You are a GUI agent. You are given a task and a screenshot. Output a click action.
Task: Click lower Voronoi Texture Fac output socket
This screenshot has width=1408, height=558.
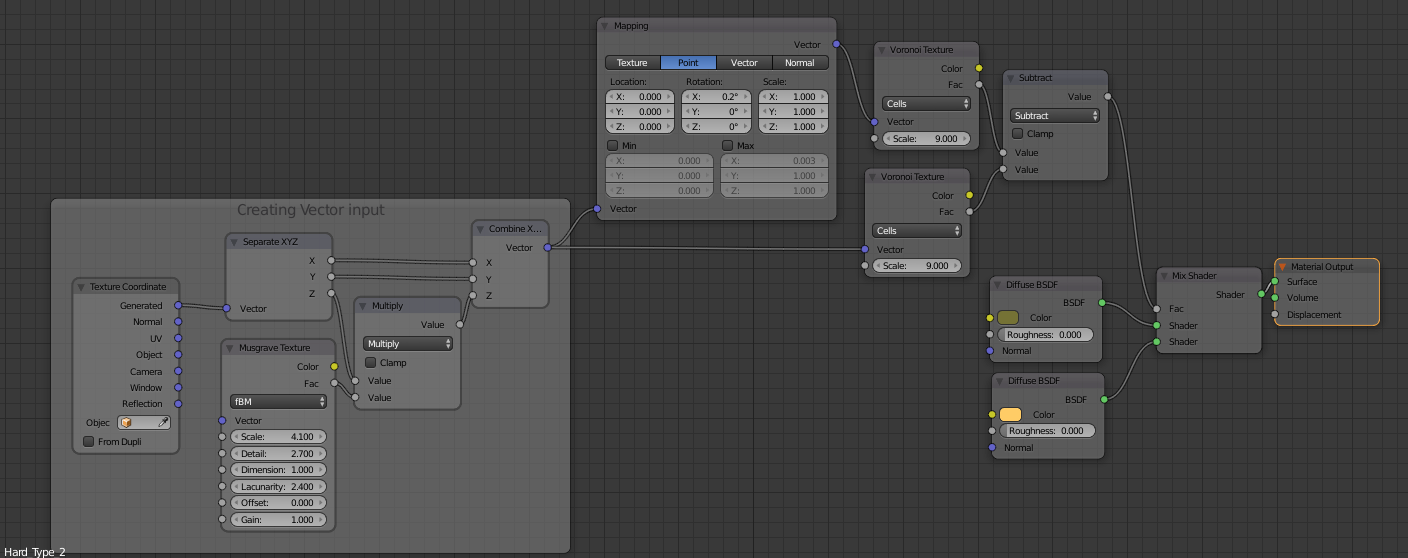pyautogui.click(x=969, y=211)
